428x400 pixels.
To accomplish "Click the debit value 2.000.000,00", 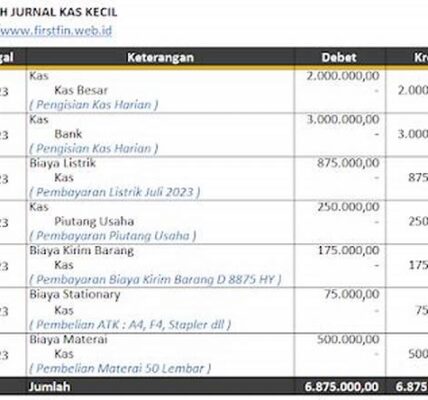I will click(343, 76).
